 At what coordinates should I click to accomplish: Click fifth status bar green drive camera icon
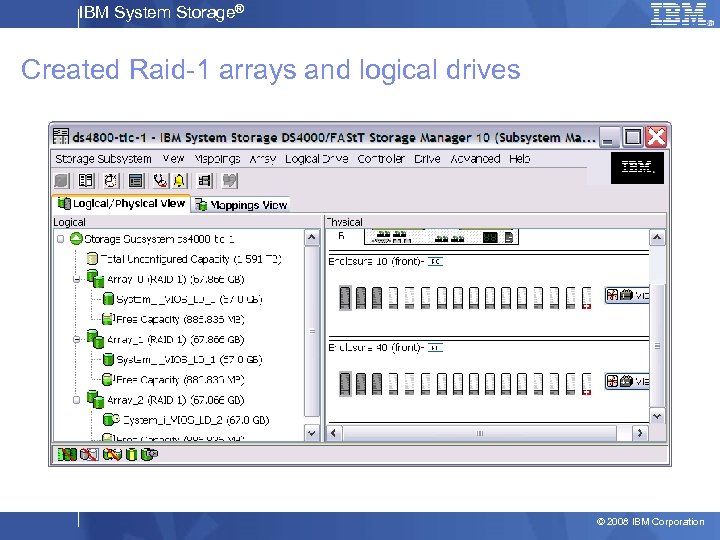click(149, 455)
